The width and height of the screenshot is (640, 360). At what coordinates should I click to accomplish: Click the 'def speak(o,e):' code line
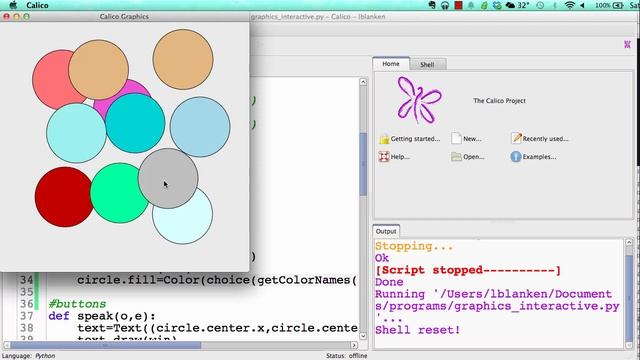tap(102, 316)
